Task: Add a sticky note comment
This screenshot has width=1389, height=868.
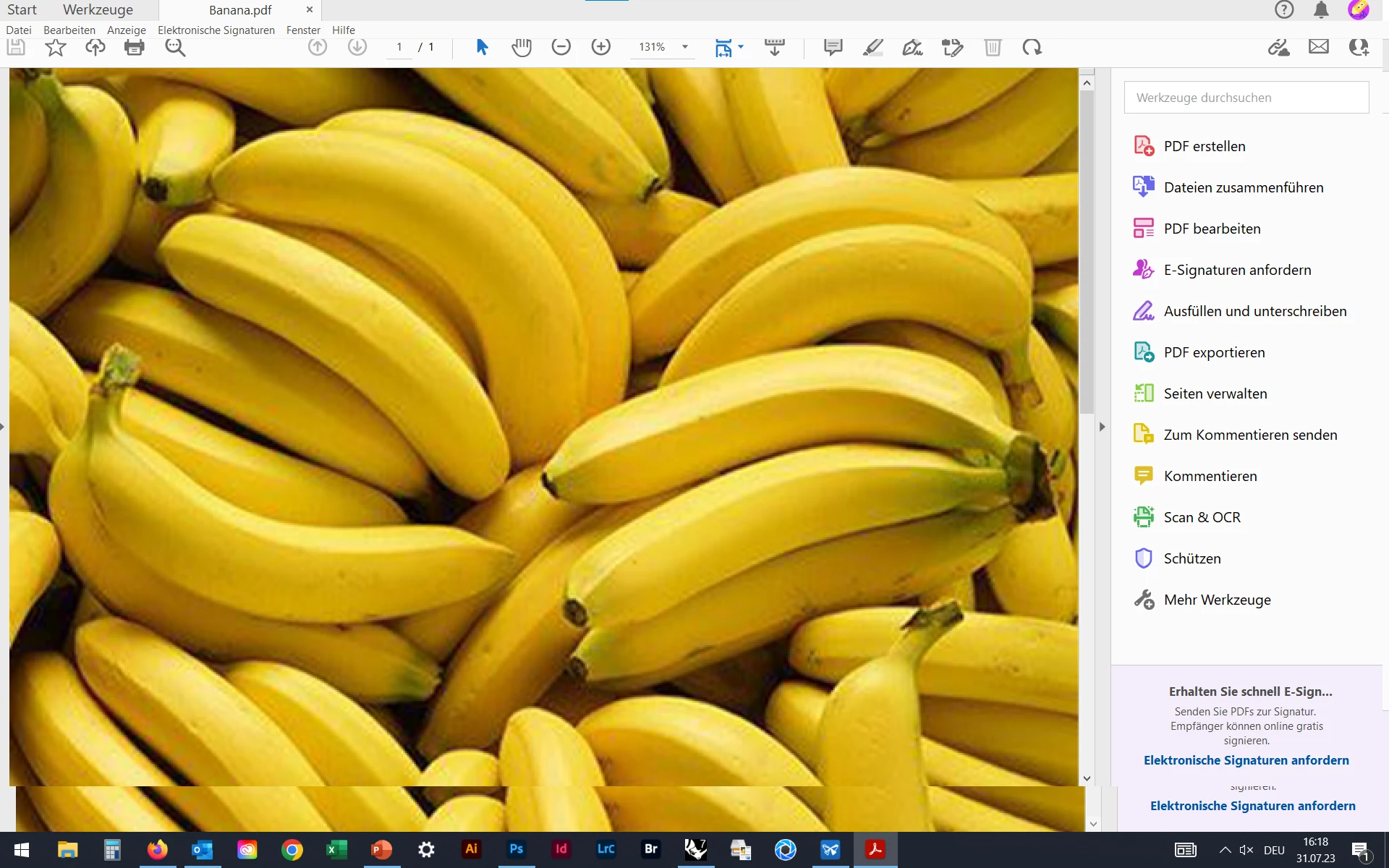Action: 833,48
